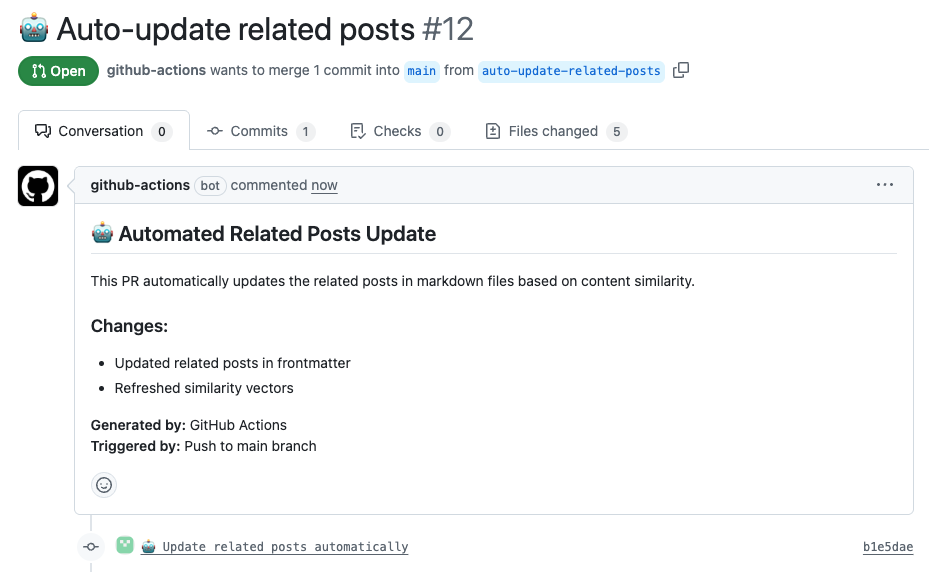Open the b1e5dae commit hash link
Viewport: 929px width, 572px height.
tap(888, 547)
